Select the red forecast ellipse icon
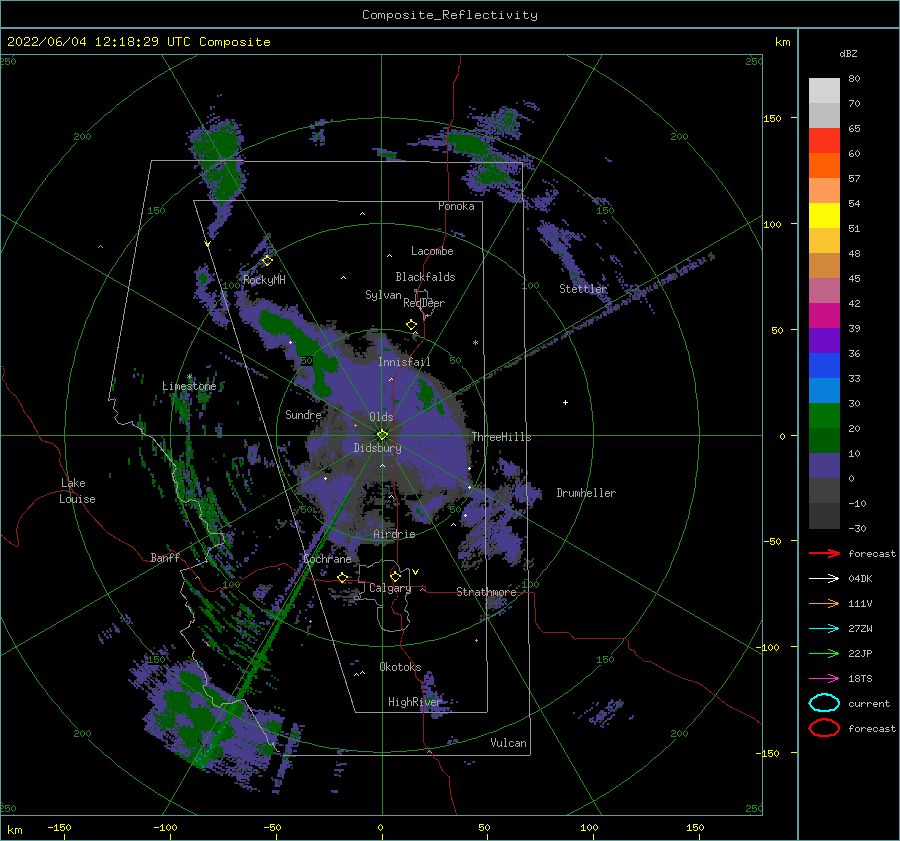 click(x=824, y=728)
